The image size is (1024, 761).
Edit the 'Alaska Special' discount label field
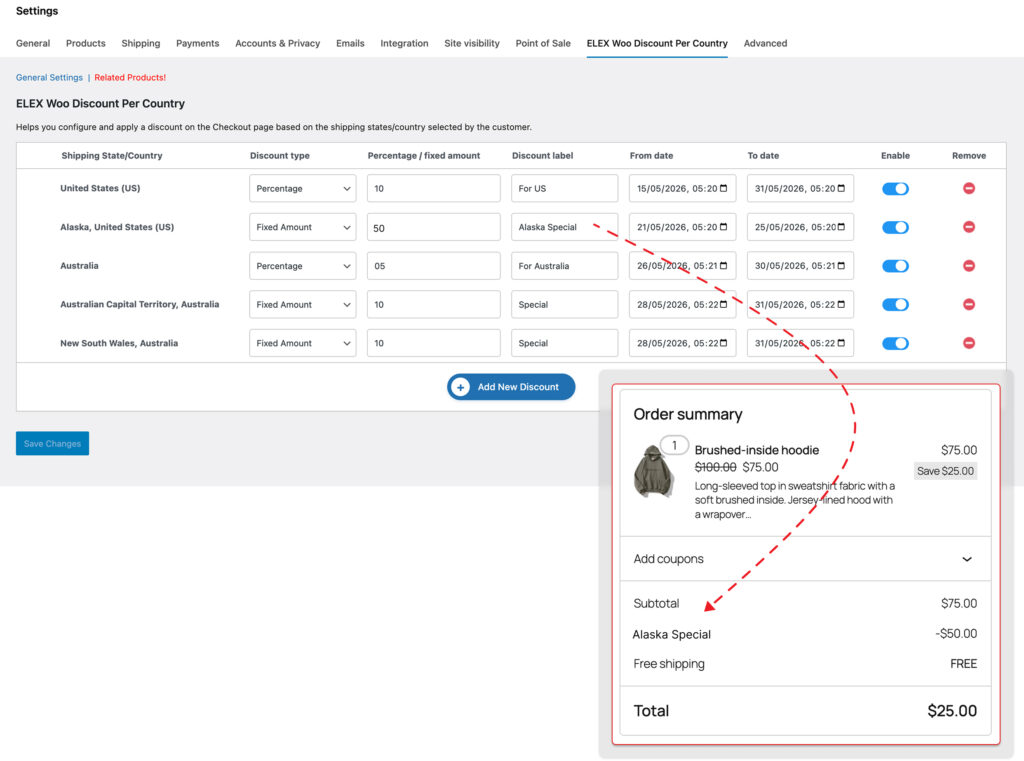564,227
